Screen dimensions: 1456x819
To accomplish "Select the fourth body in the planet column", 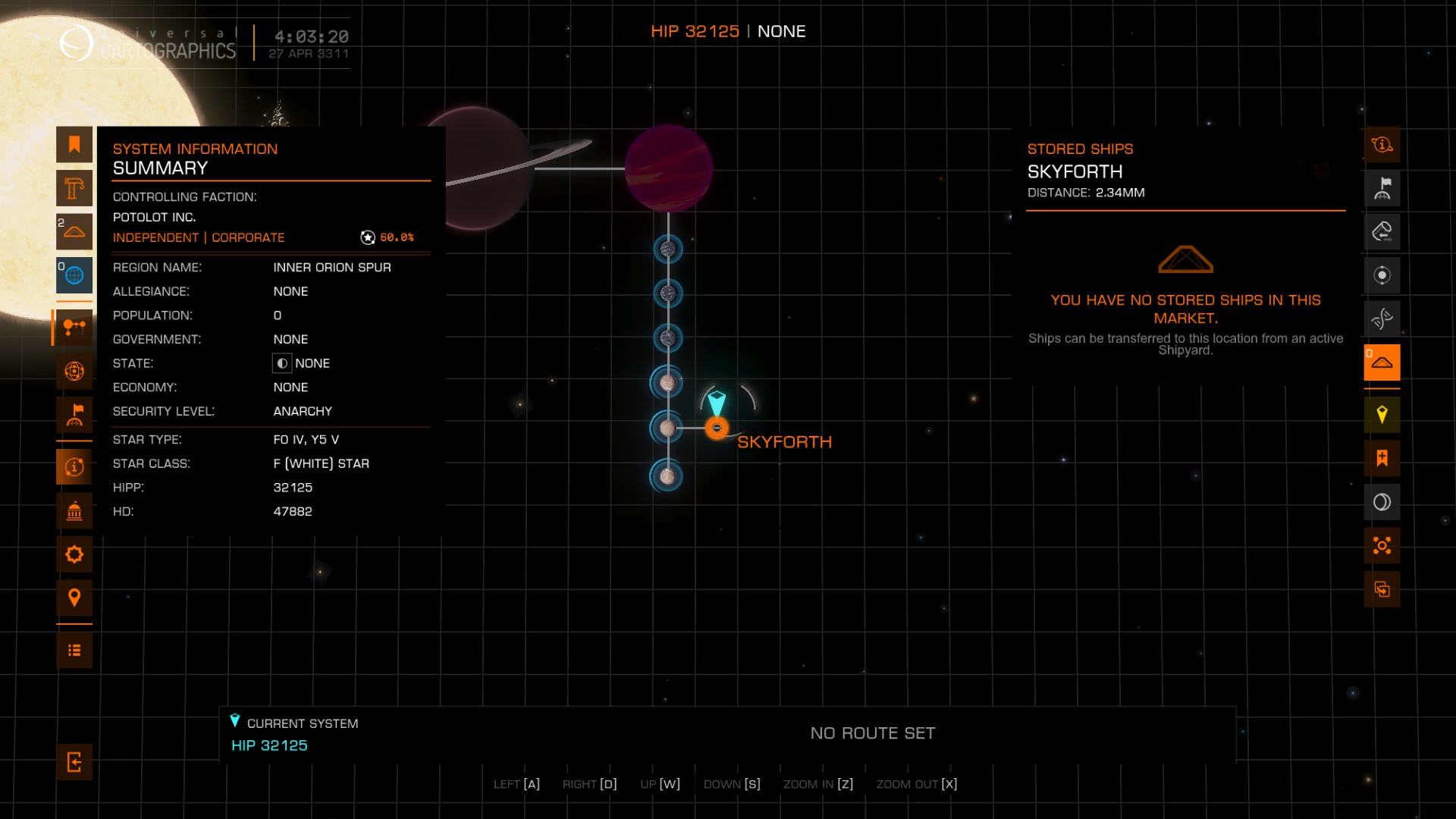I will [667, 383].
